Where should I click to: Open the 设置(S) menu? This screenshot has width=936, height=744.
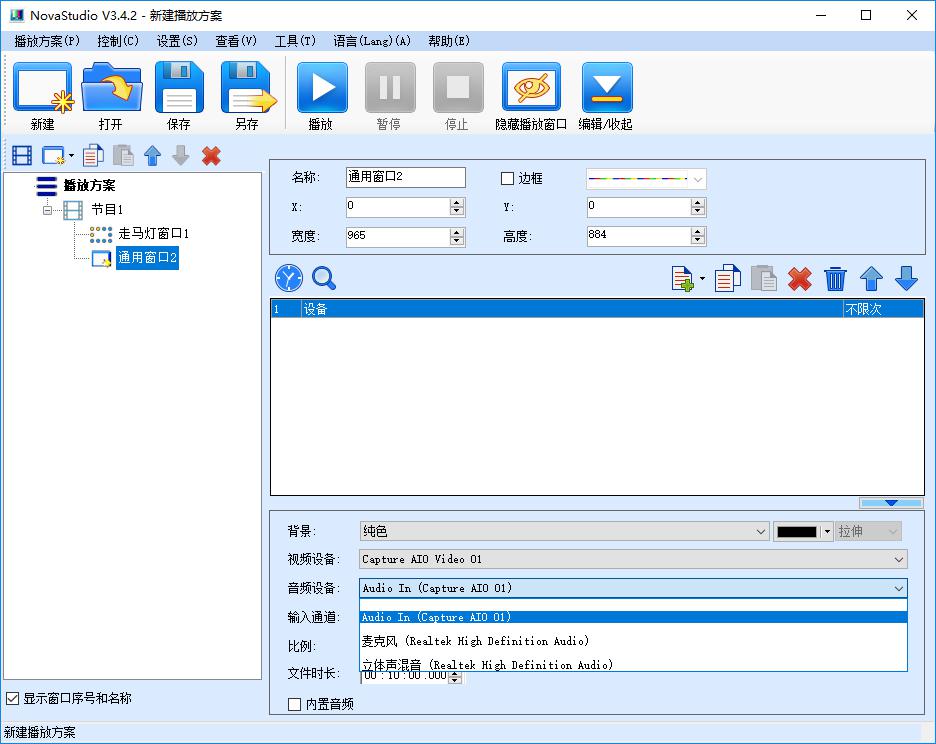pos(177,41)
